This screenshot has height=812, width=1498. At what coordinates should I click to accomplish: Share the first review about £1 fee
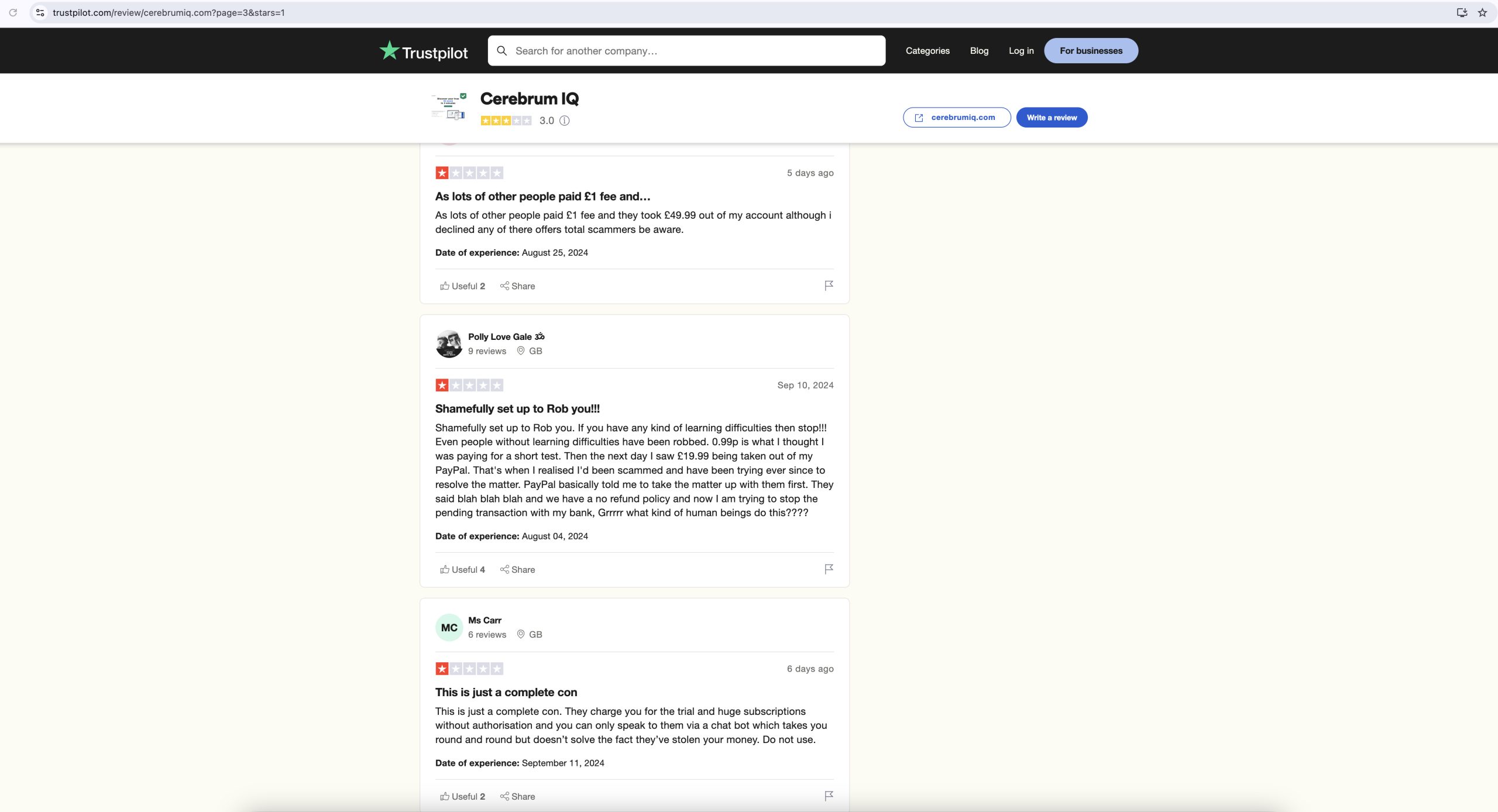(x=517, y=286)
